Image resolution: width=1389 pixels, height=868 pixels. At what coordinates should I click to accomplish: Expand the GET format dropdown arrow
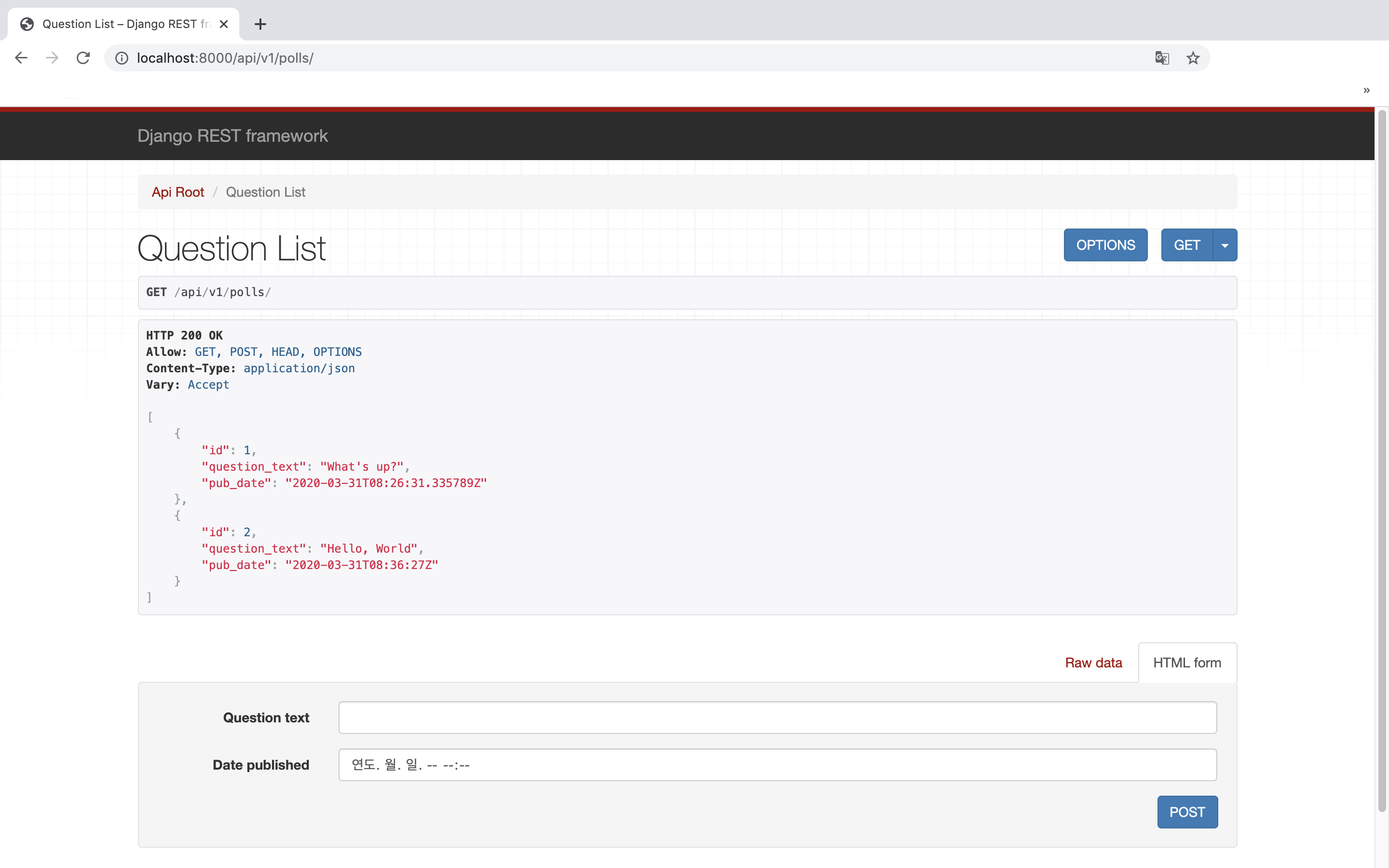tap(1225, 245)
